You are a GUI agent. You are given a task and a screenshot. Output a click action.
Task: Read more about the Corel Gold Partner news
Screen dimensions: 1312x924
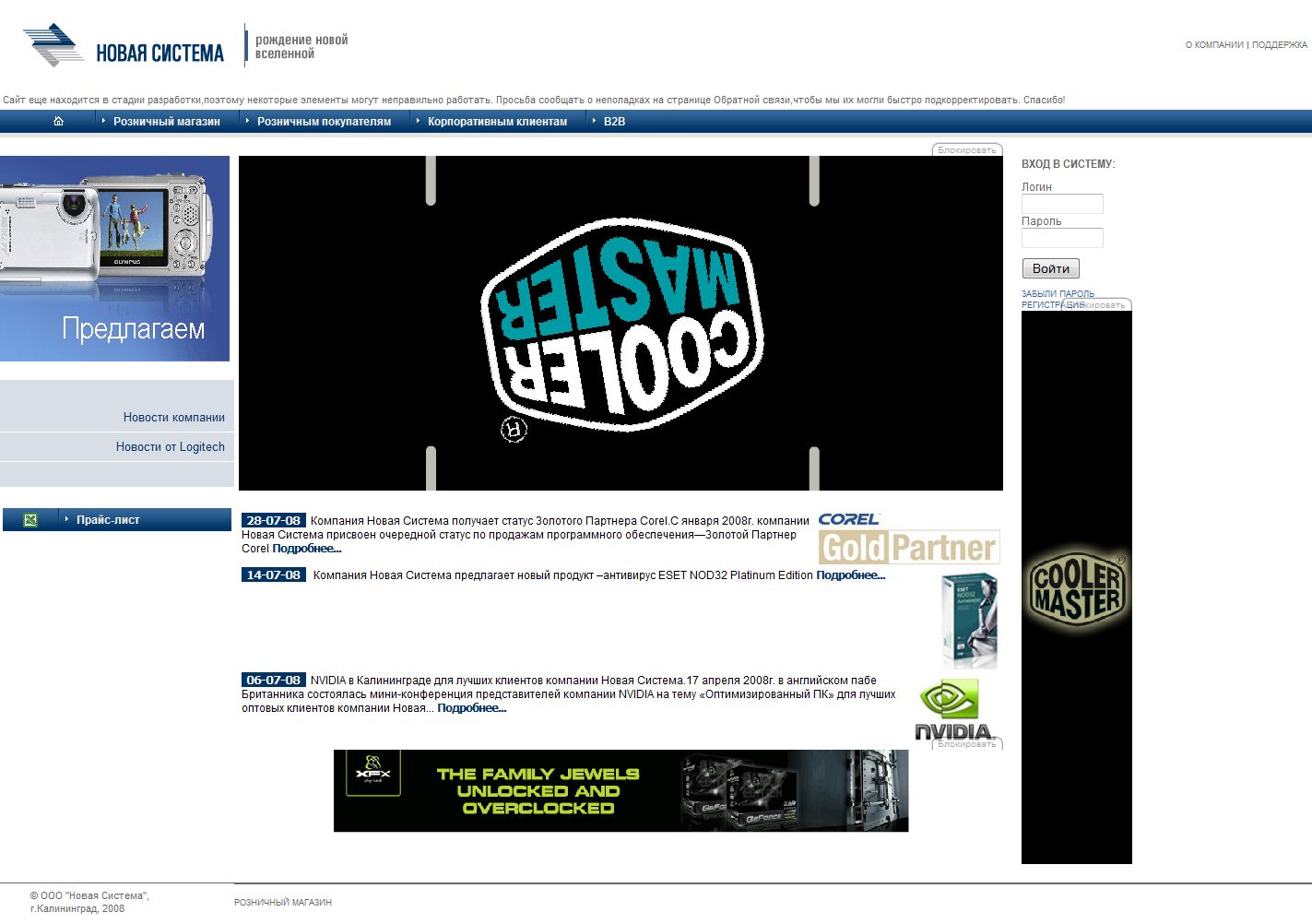coord(307,549)
